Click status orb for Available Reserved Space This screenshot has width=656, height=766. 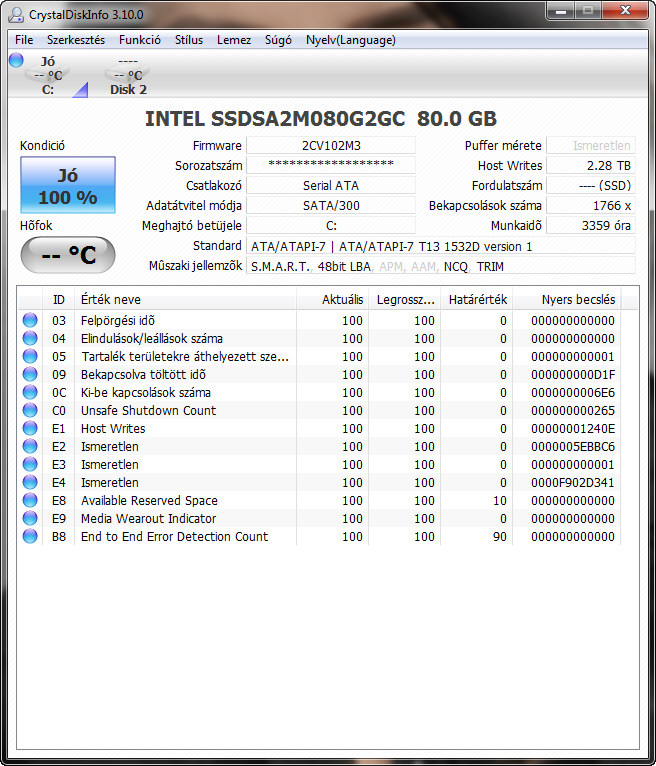[x=30, y=500]
